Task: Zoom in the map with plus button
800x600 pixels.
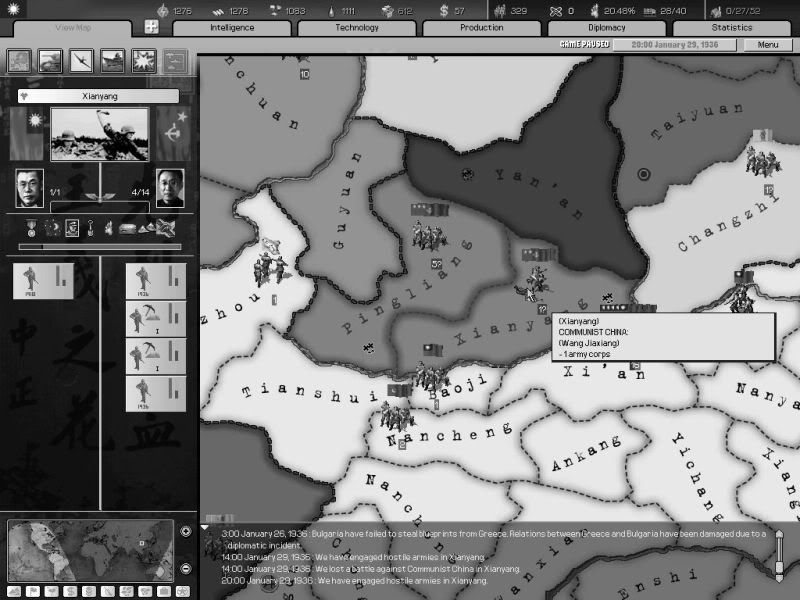Action: 186,531
